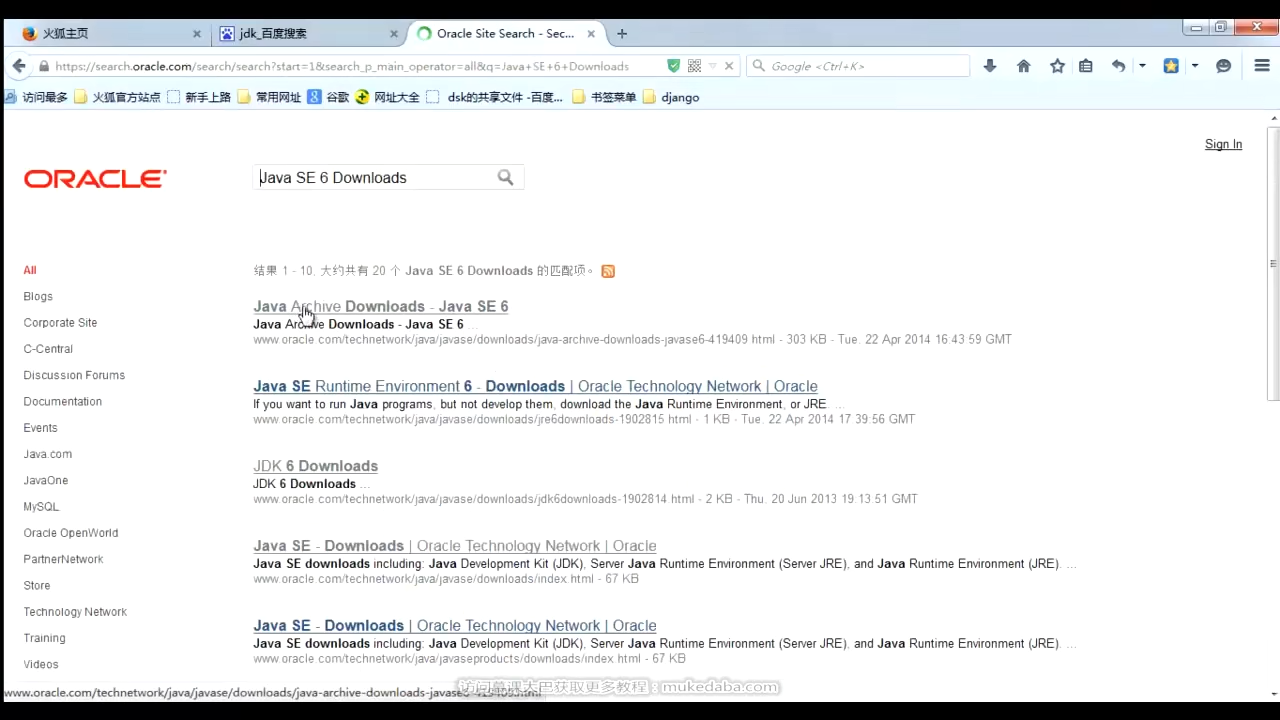The height and width of the screenshot is (720, 1280).
Task: Open the JDK 6 Downloads result
Action: (315, 466)
